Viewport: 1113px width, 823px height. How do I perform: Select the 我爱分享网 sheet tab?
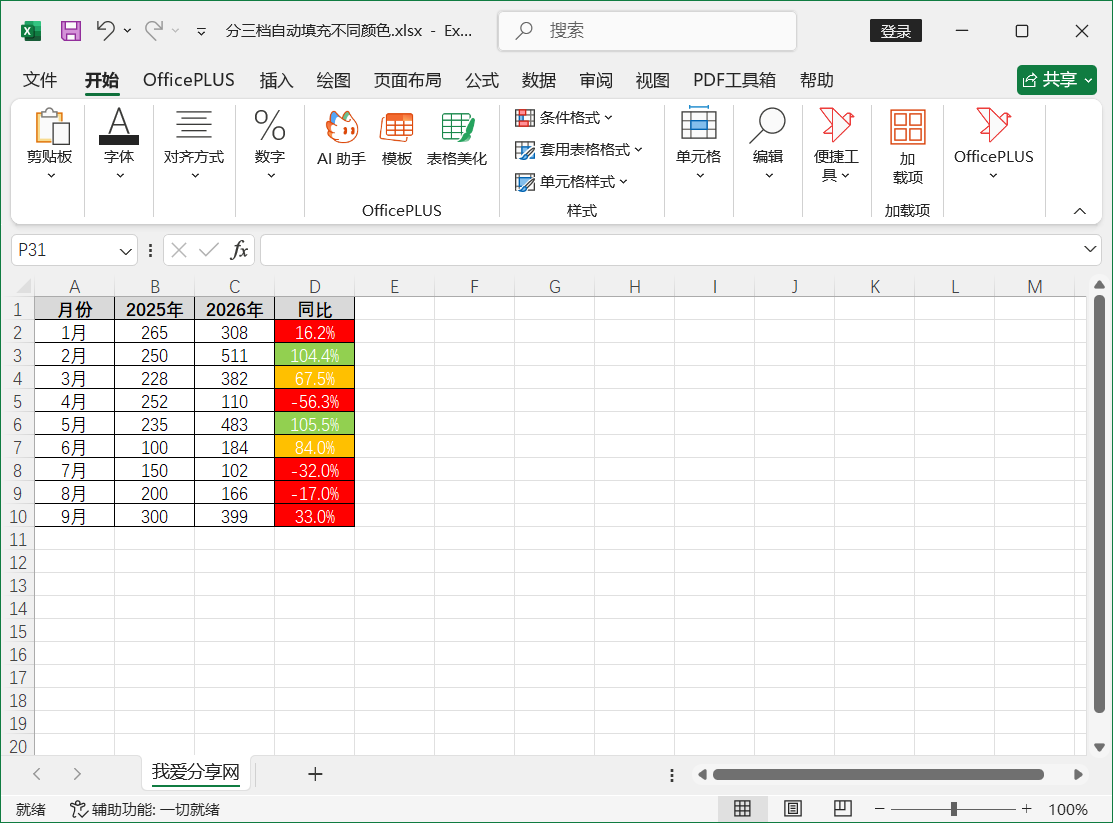196,772
